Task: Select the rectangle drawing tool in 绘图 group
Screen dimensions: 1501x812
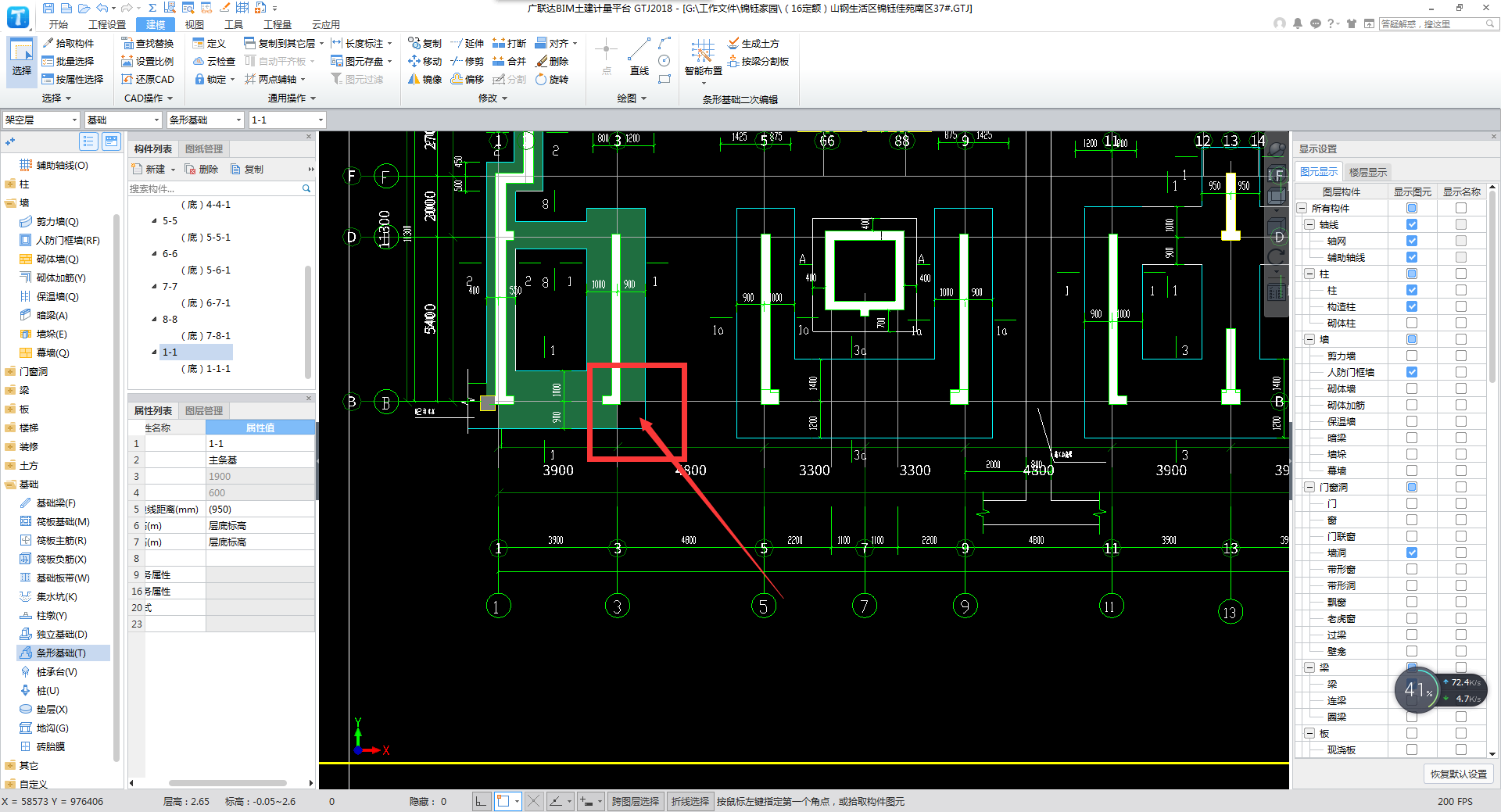Action: pyautogui.click(x=665, y=79)
